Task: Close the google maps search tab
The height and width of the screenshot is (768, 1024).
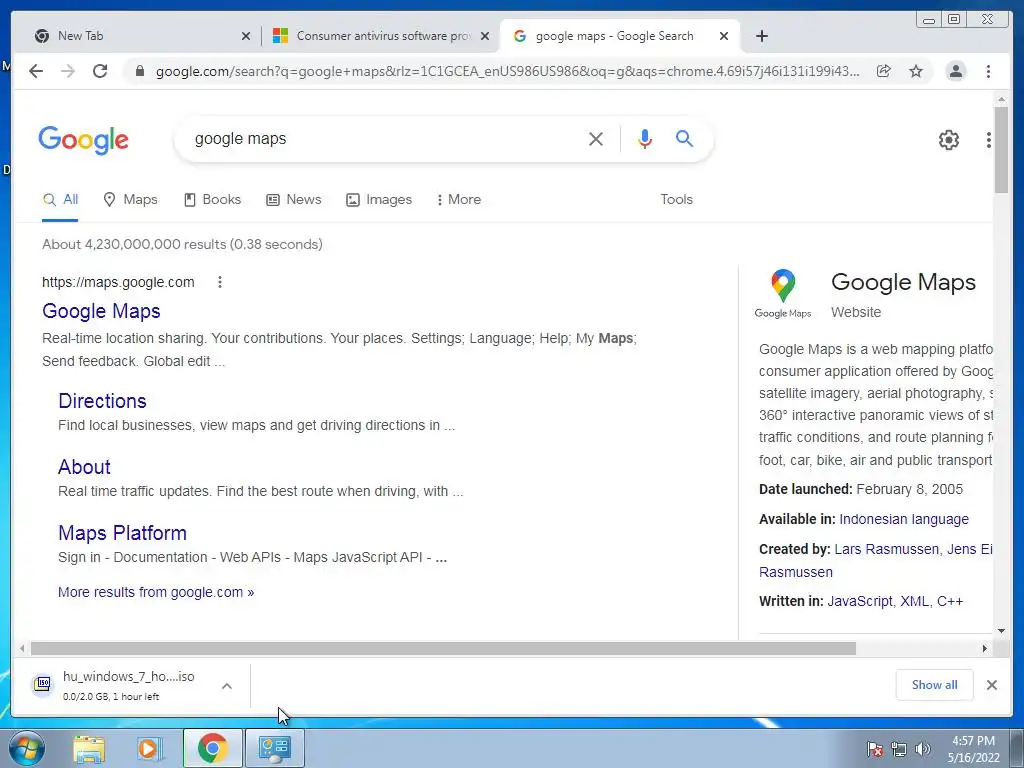Action: point(724,36)
